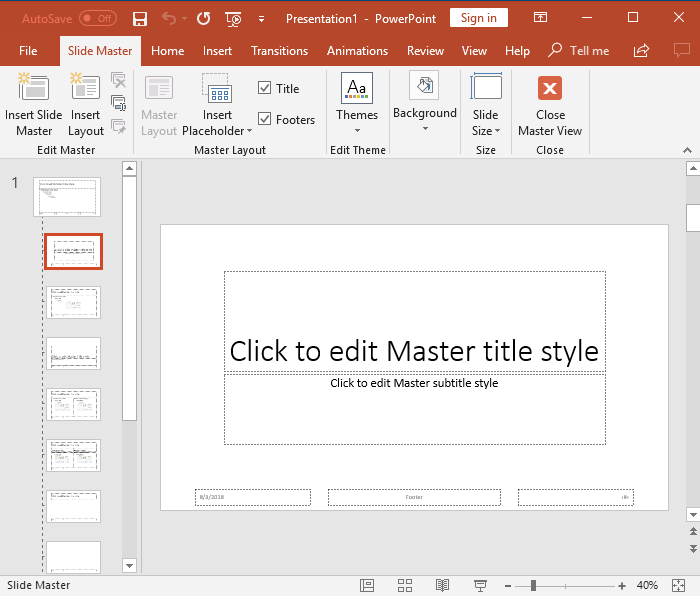Click Start From Beginning quick access icon
This screenshot has height=596, width=700.
tap(233, 18)
